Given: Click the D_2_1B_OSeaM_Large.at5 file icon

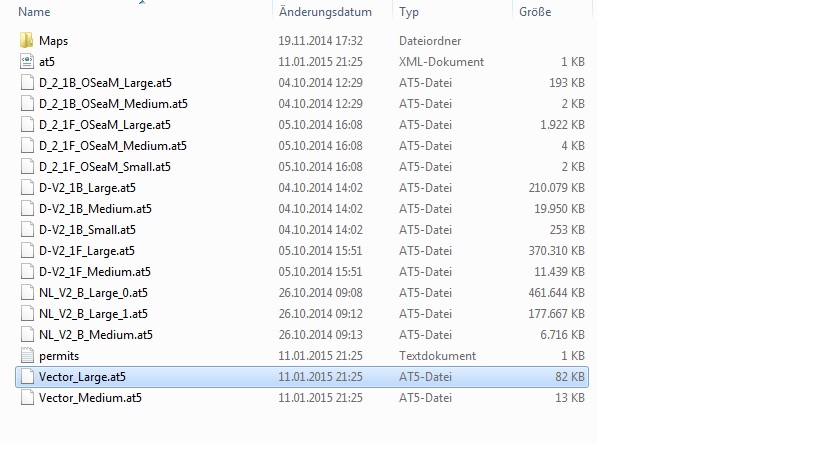Looking at the screenshot, I should 27,83.
